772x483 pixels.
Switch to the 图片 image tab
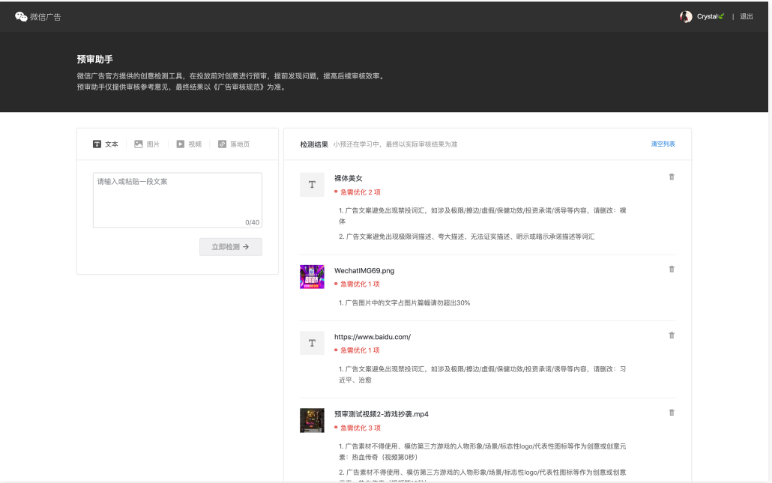[x=147, y=144]
